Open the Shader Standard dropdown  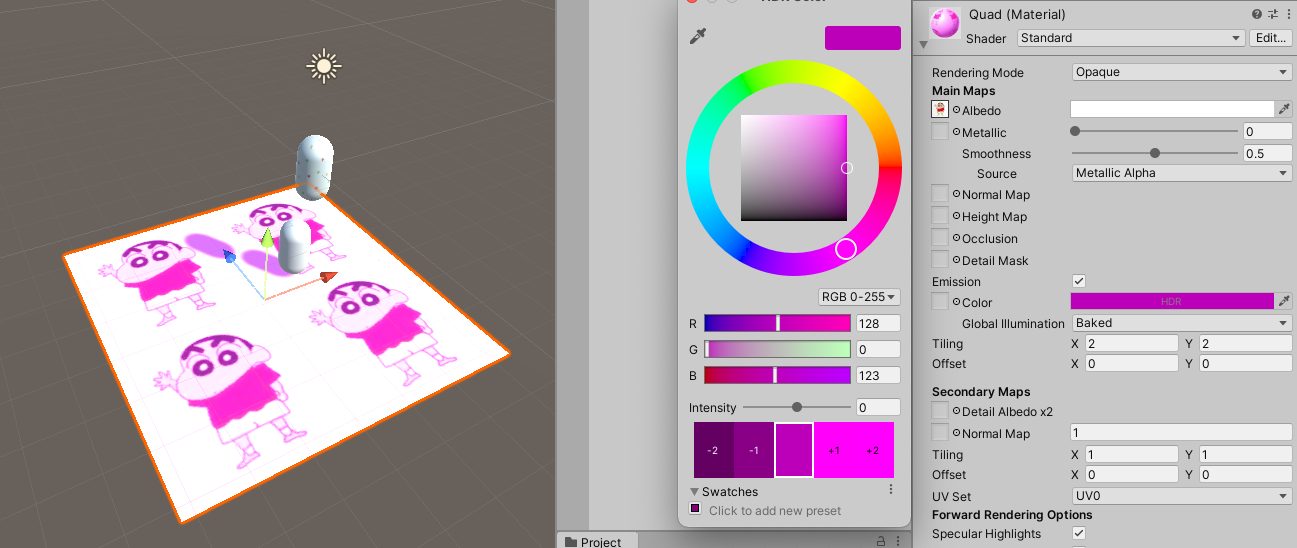point(1130,38)
